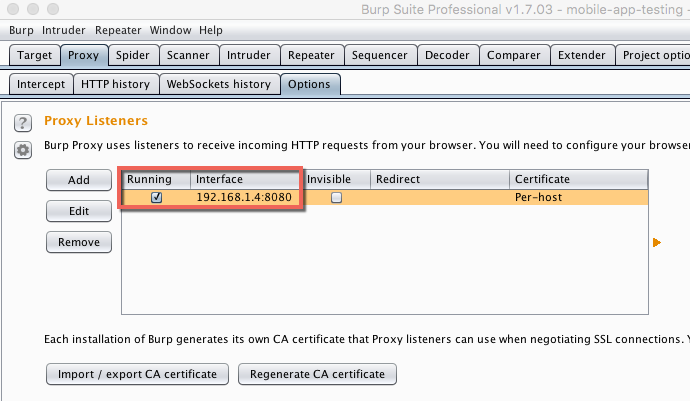Image resolution: width=690 pixels, height=401 pixels.
Task: Open the Proxy Listeners settings gear icon
Action: [x=23, y=151]
